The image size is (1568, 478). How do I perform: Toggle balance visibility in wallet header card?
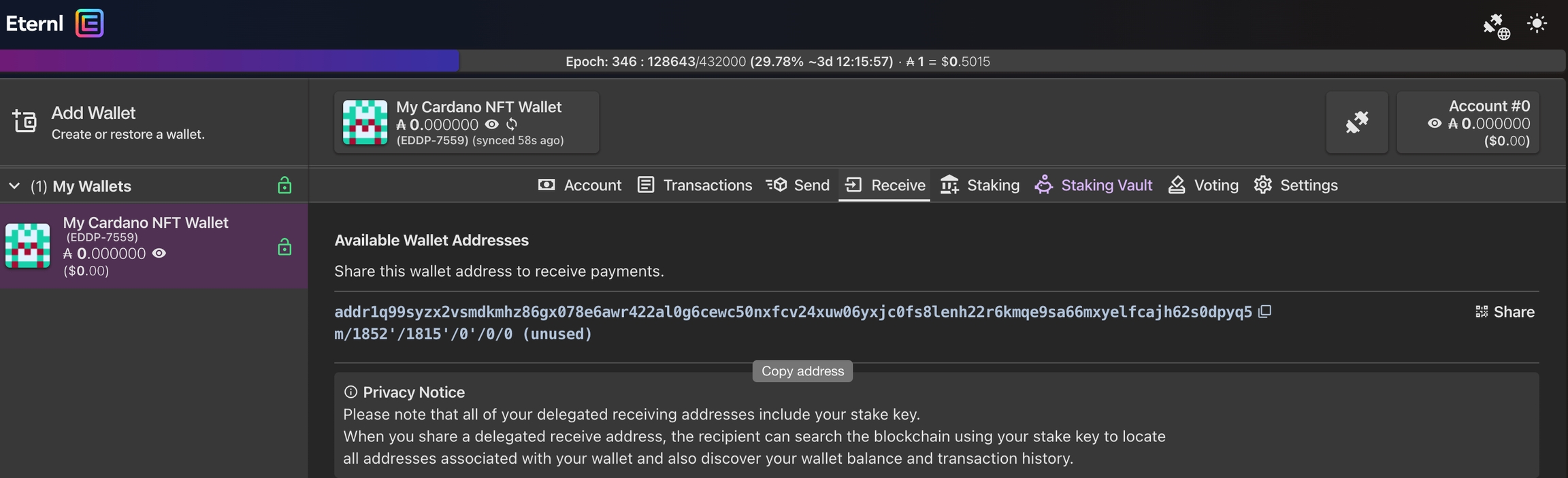[x=492, y=124]
